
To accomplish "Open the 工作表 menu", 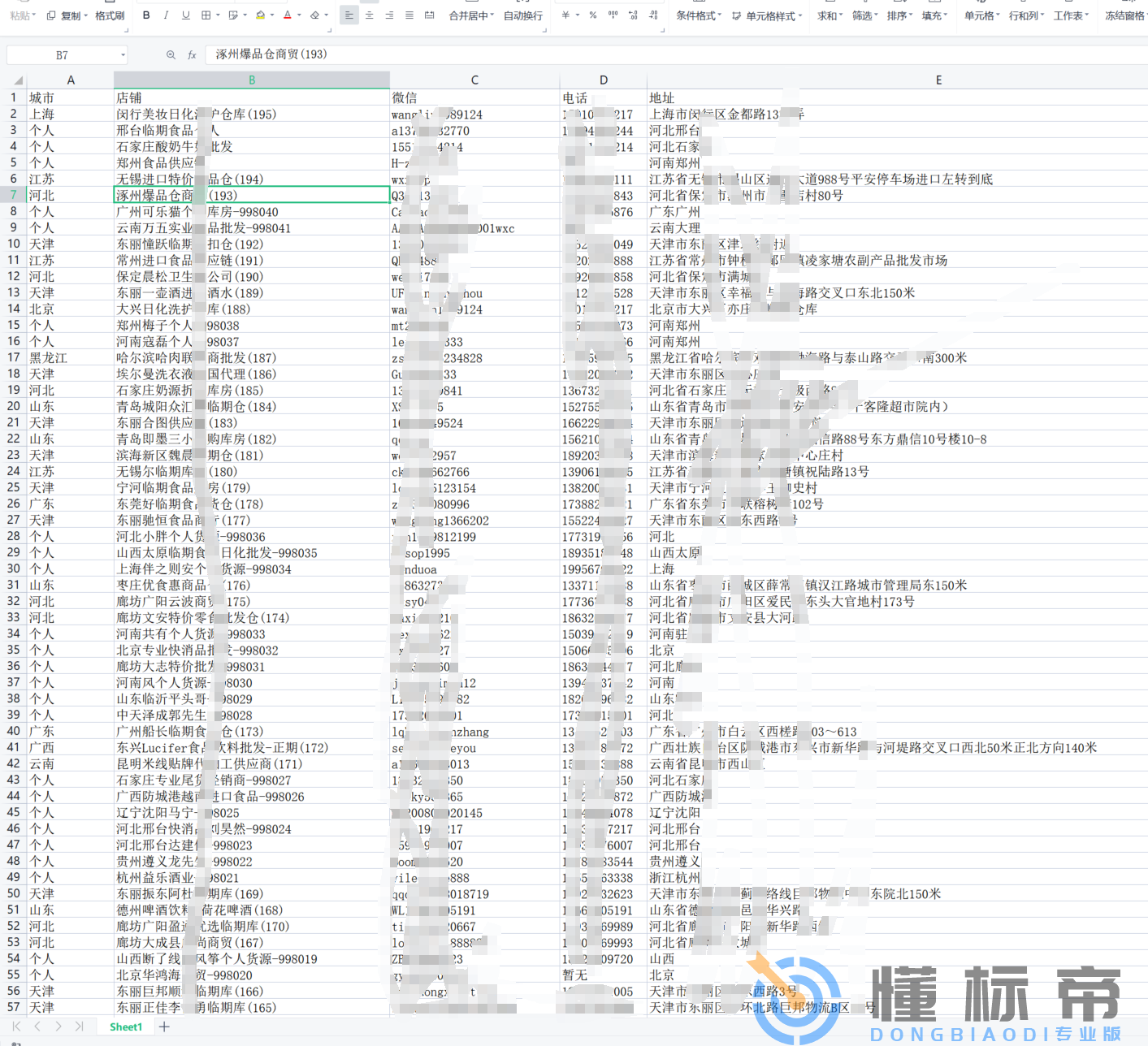I will click(x=1071, y=15).
